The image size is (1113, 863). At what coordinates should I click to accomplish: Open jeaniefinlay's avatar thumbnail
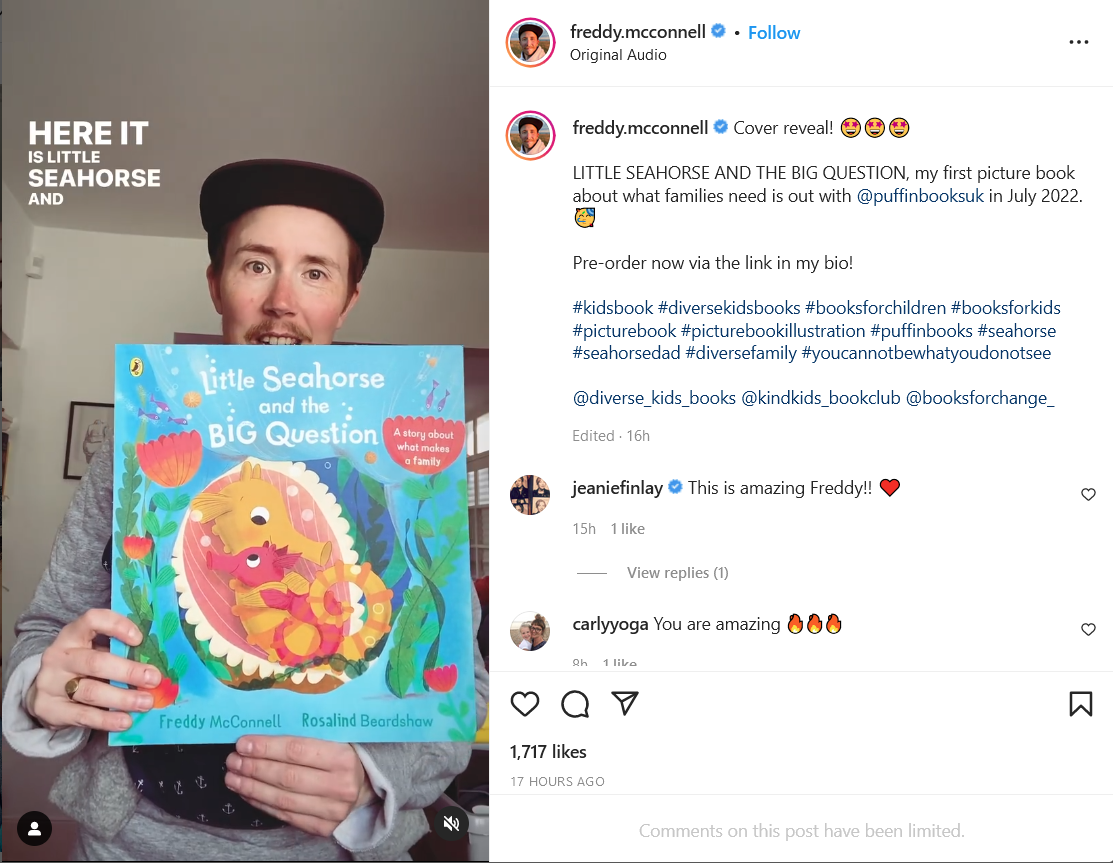pos(530,495)
